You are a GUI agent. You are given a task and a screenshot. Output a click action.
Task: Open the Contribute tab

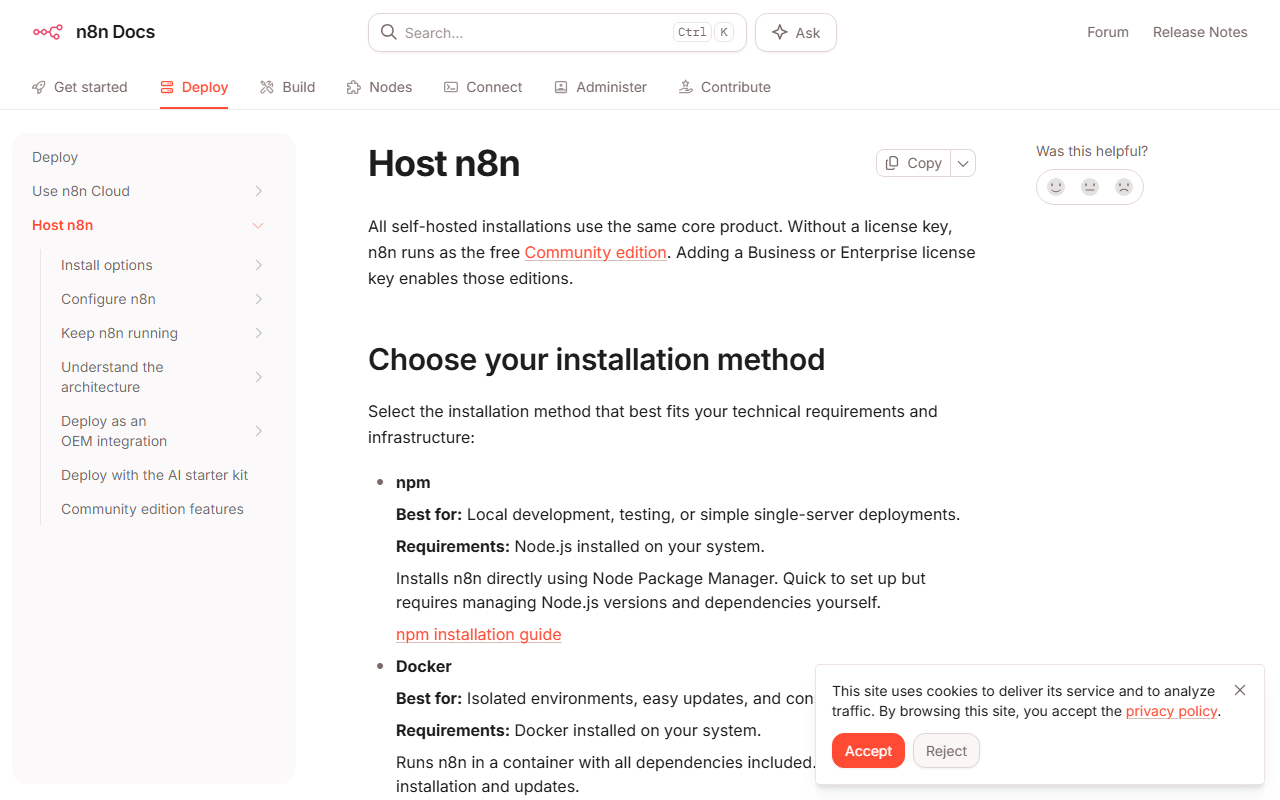click(725, 87)
